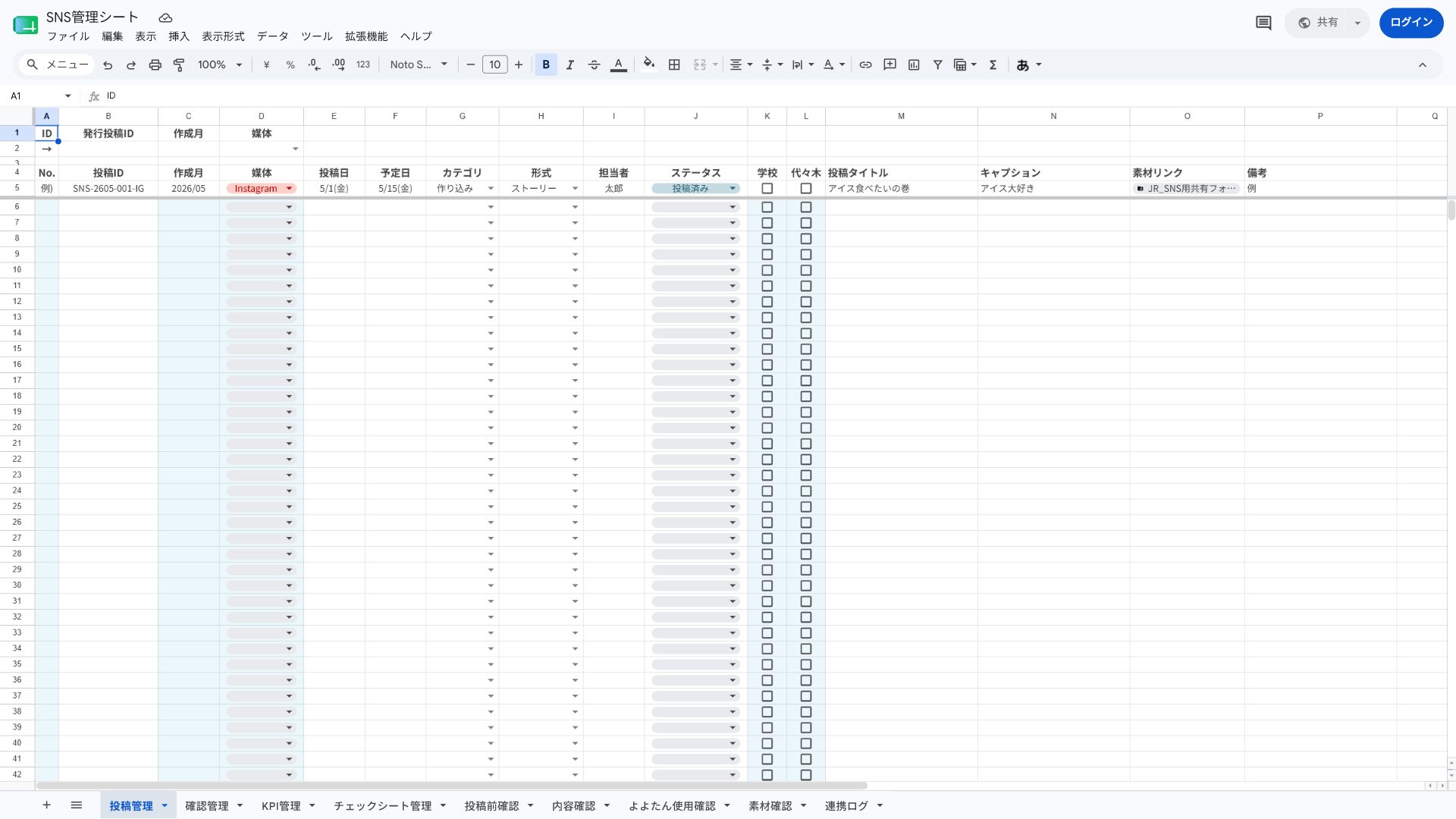Activate the paint format roller icon

click(179, 65)
